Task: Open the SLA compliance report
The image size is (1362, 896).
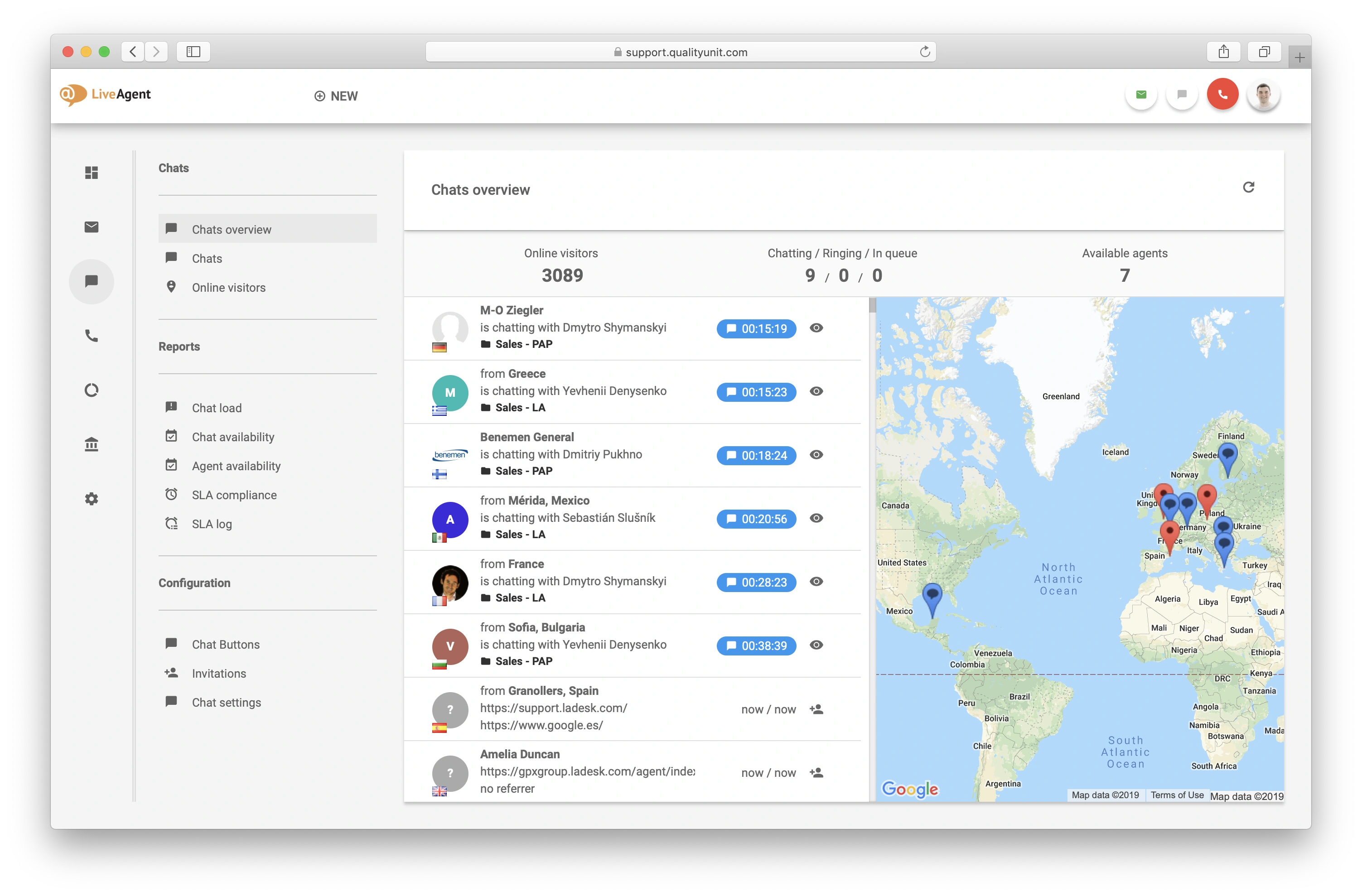Action: pyautogui.click(x=267, y=495)
